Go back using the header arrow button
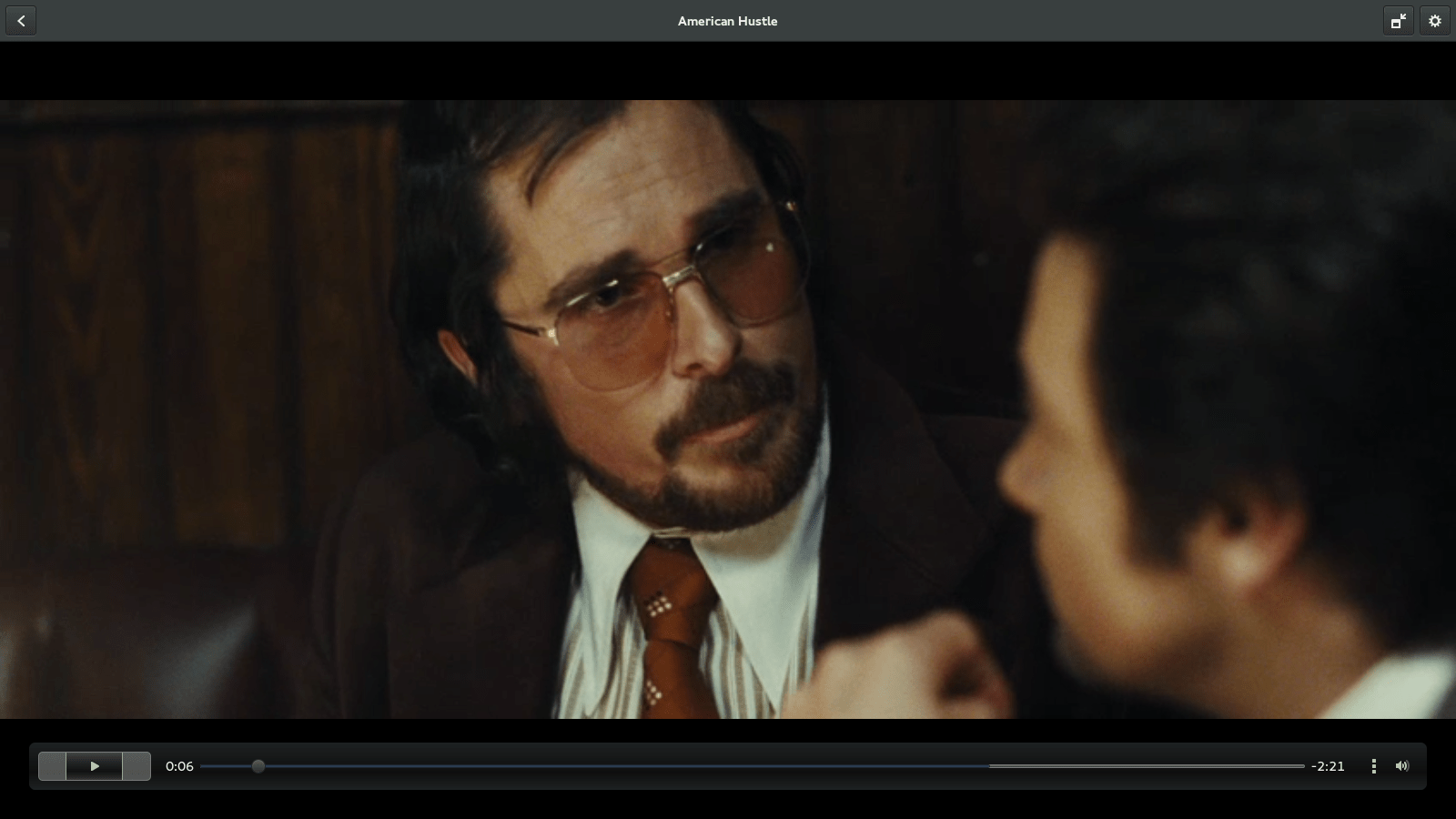1456x819 pixels. [x=21, y=21]
